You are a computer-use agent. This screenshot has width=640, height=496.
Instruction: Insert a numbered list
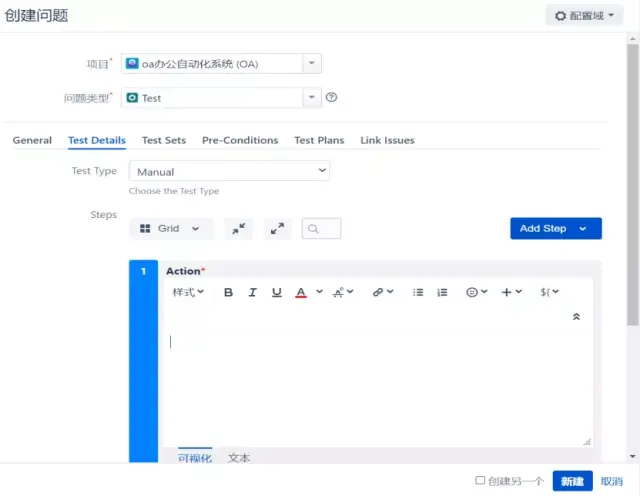click(x=442, y=292)
